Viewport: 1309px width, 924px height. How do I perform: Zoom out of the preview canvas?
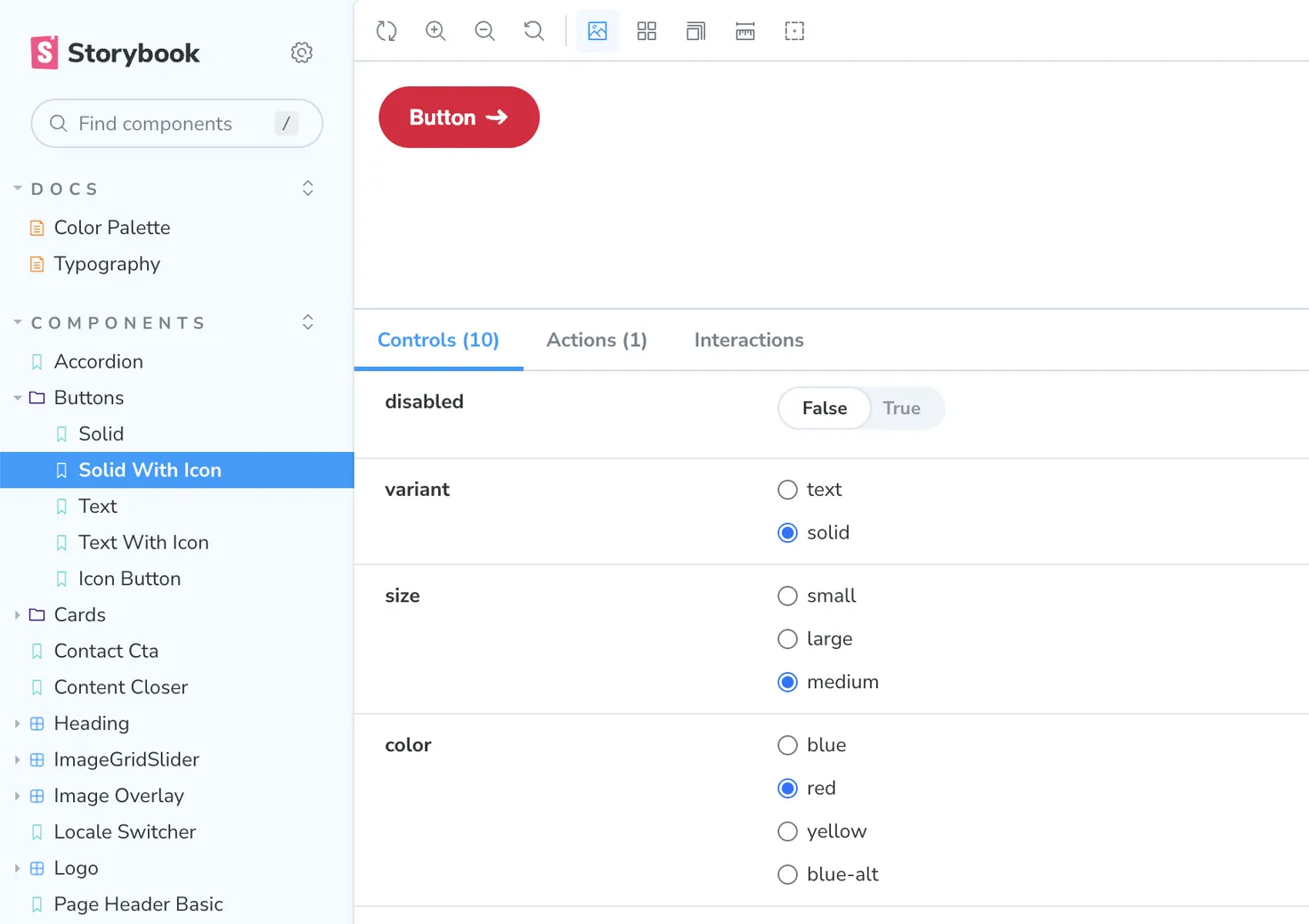[484, 31]
